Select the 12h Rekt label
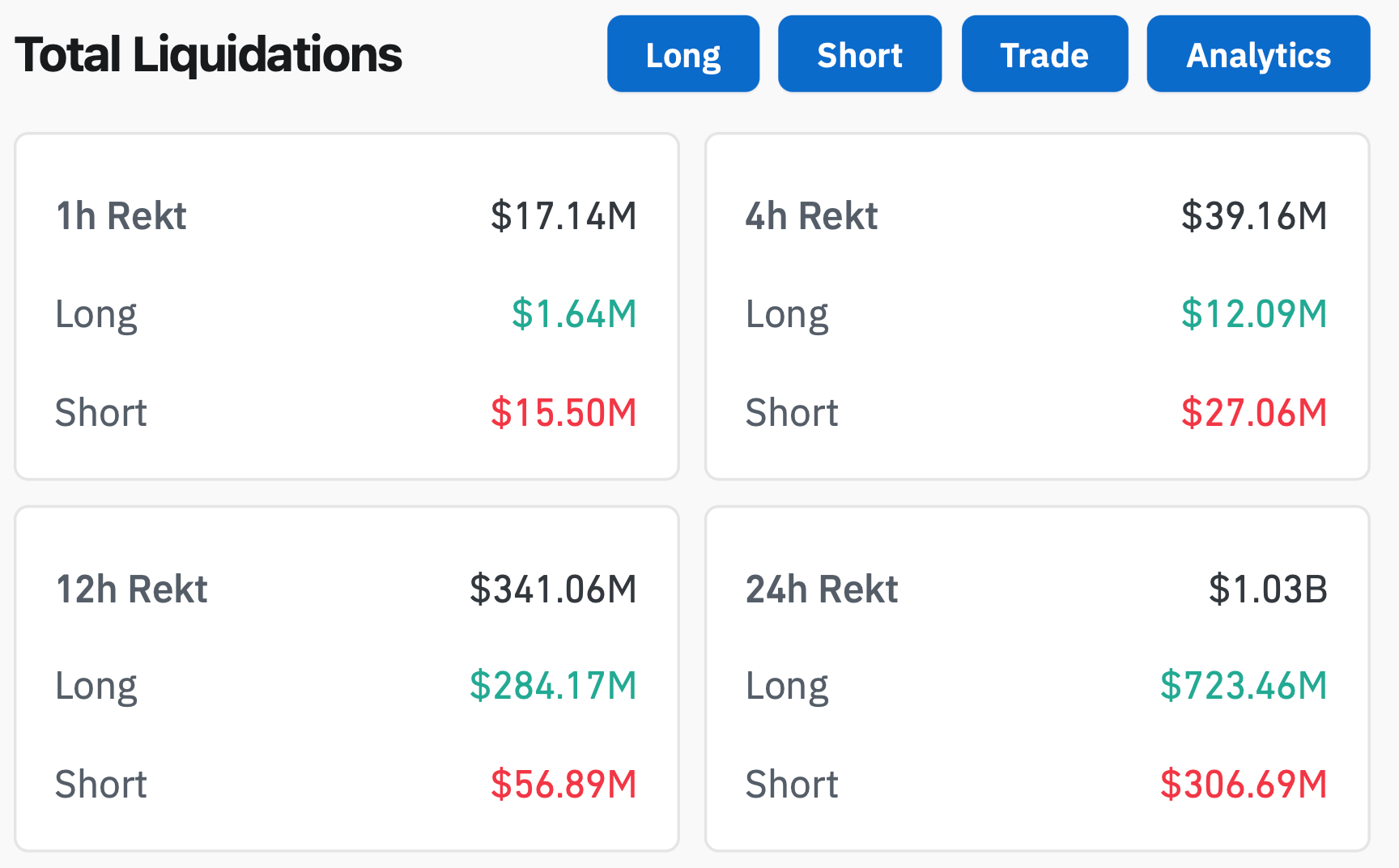Viewport: 1399px width, 868px height. click(x=132, y=589)
